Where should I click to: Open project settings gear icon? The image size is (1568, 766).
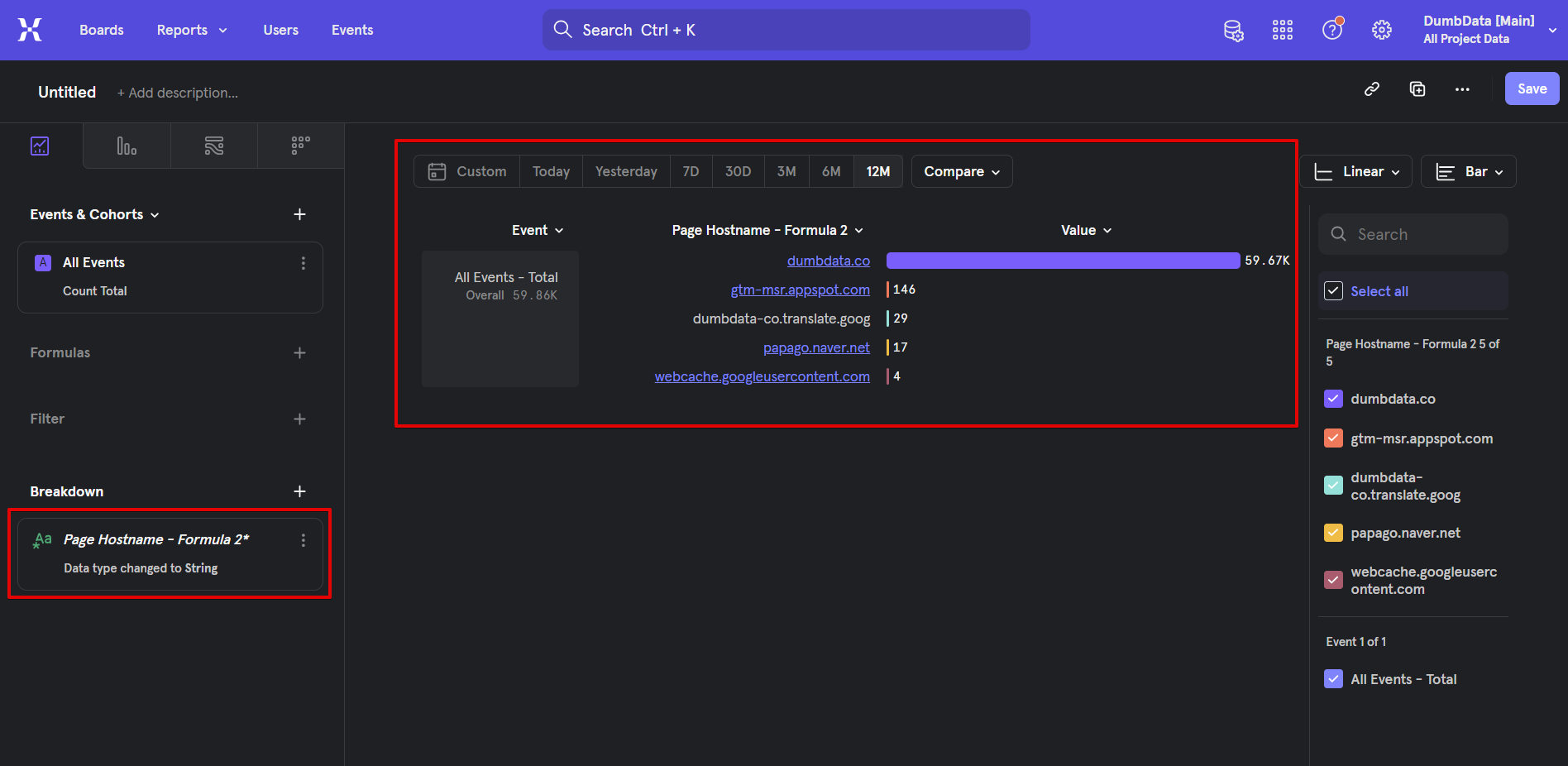pos(1382,30)
